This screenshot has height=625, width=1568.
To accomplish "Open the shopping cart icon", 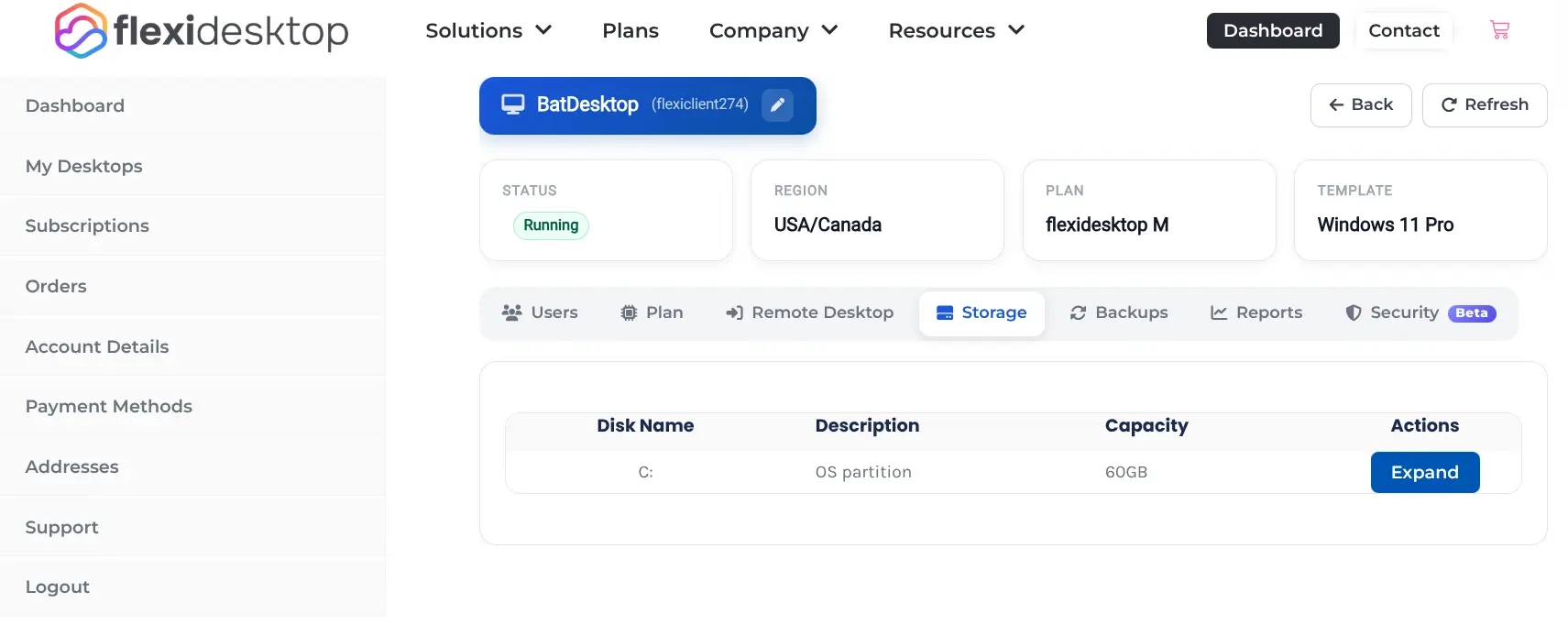I will click(1500, 30).
